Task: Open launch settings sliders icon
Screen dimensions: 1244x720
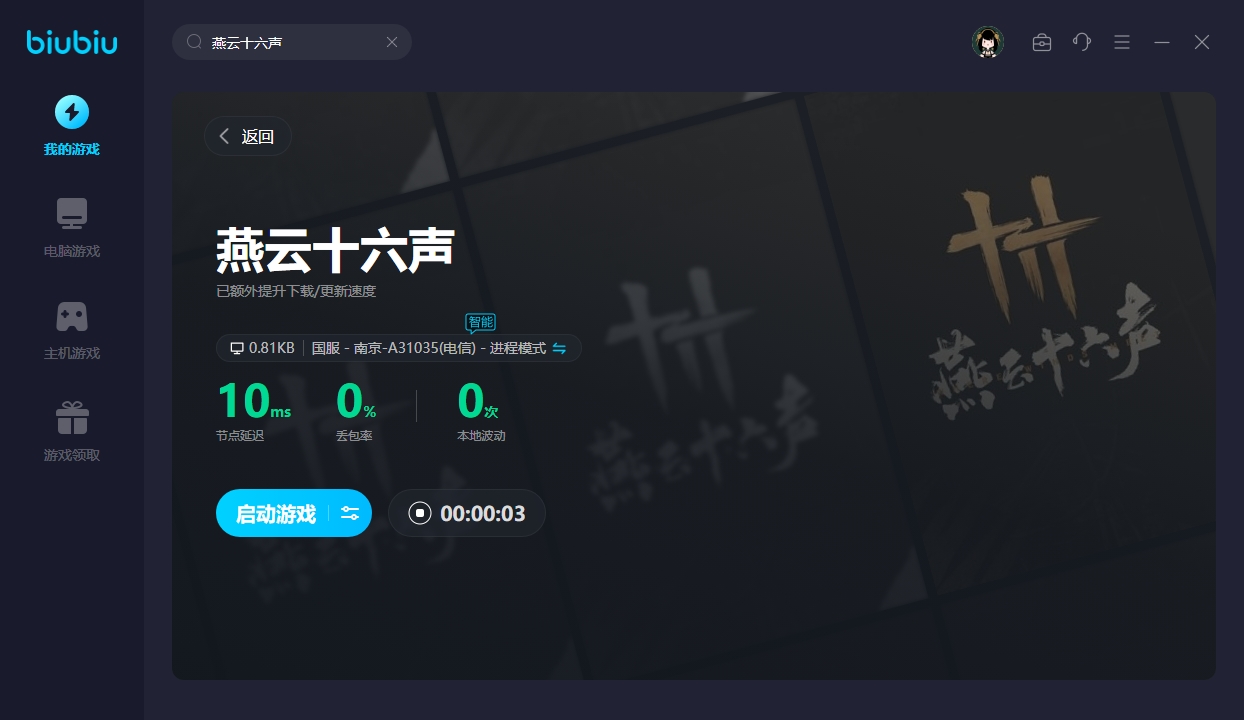Action: (x=350, y=514)
